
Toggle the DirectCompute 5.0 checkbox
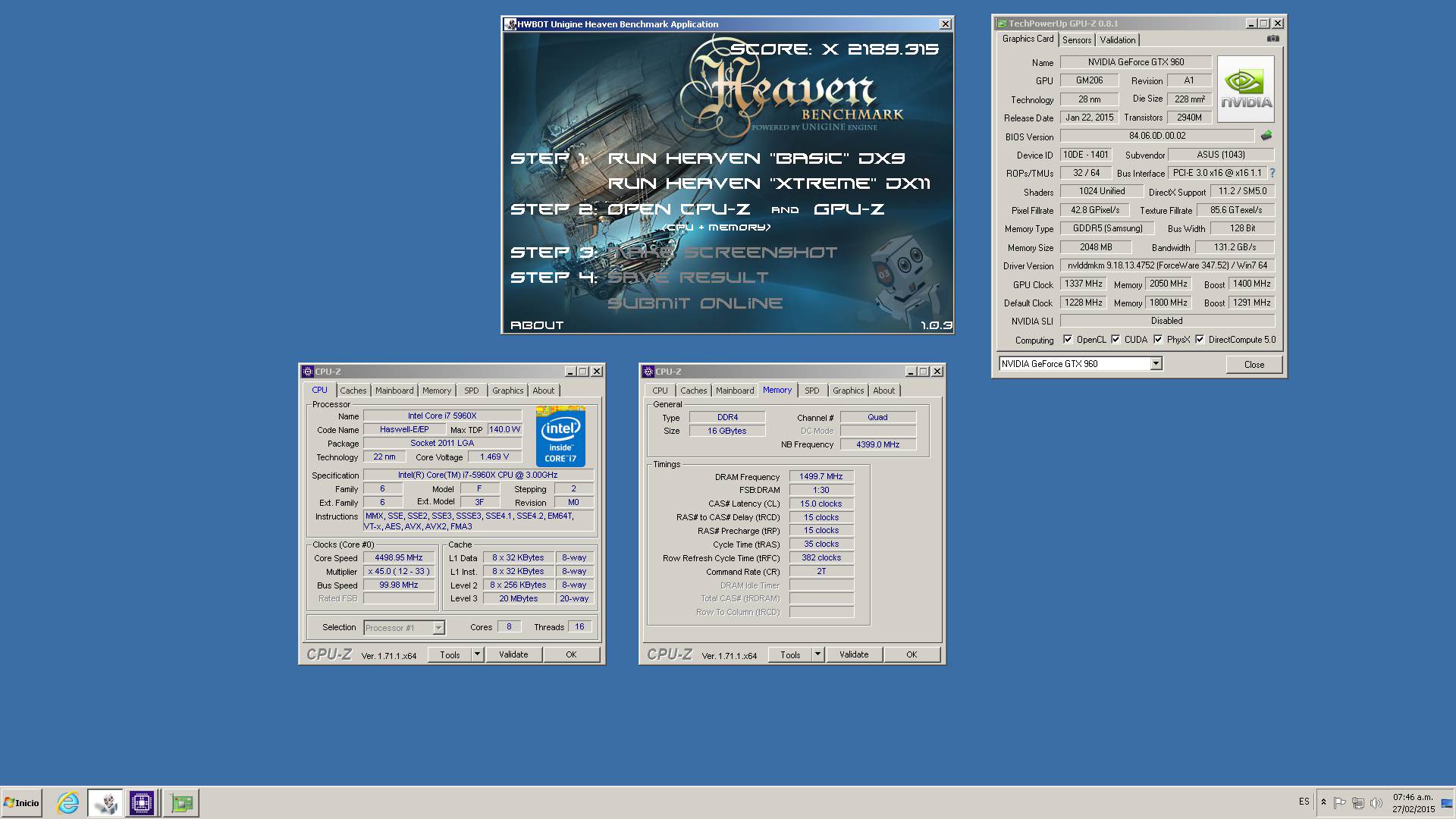tap(1200, 340)
